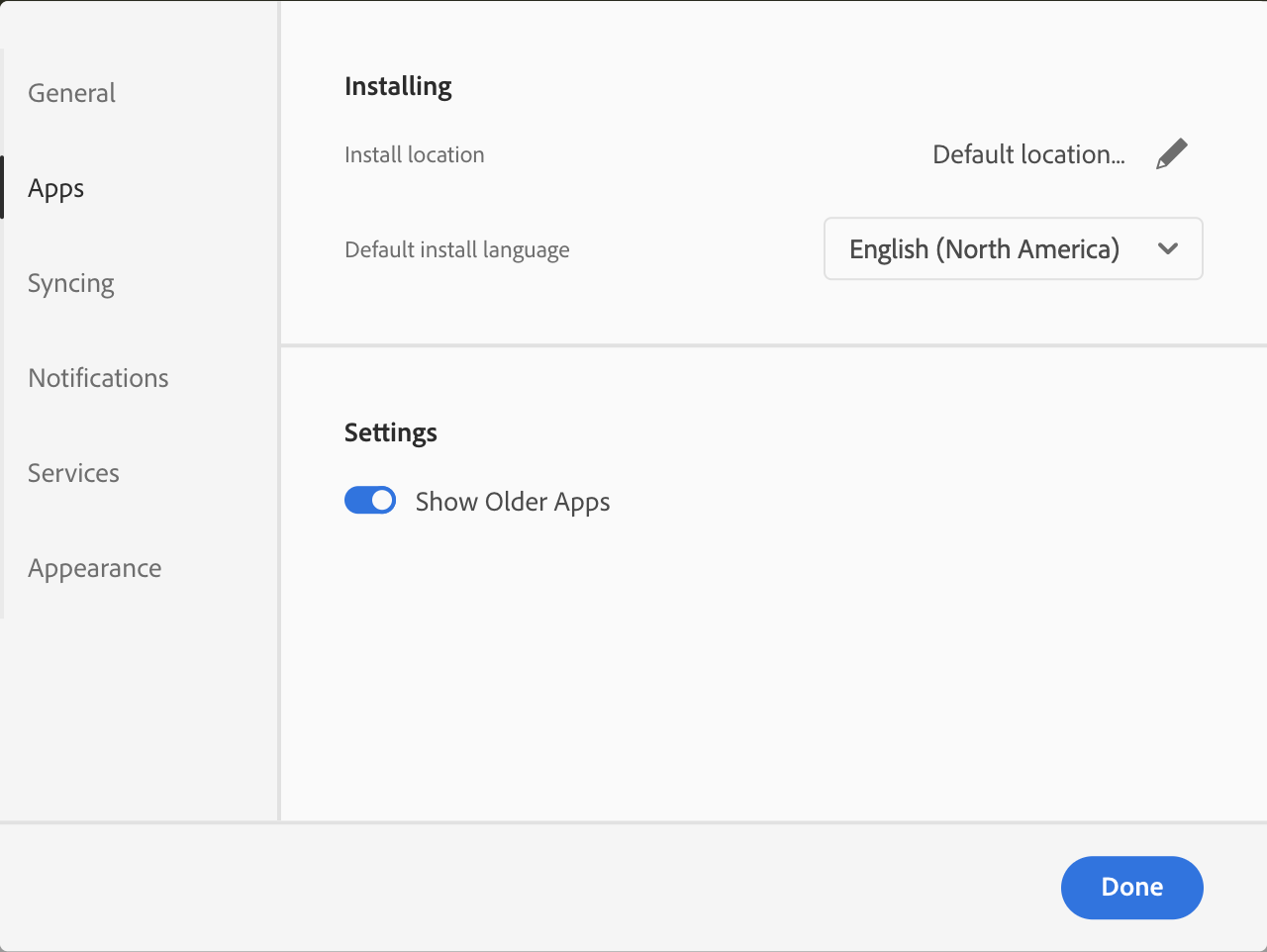The image size is (1267, 952).
Task: Click the Installing section heading
Action: pos(398,86)
